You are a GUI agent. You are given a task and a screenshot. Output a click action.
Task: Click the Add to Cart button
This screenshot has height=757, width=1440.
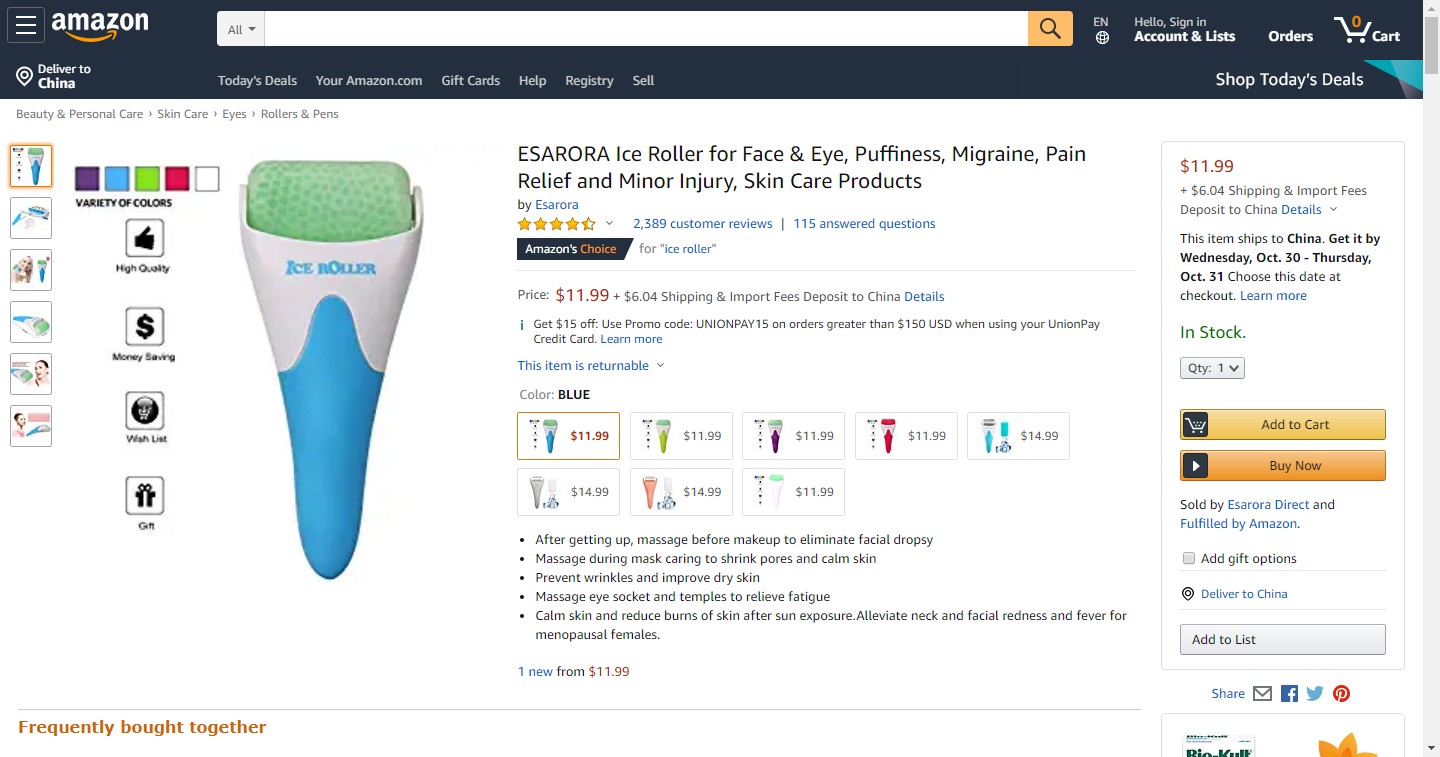click(1283, 424)
